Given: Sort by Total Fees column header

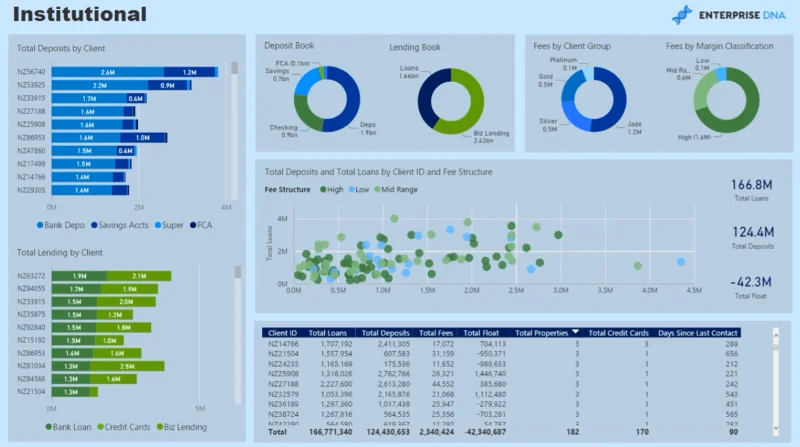Looking at the screenshot, I should coord(436,333).
